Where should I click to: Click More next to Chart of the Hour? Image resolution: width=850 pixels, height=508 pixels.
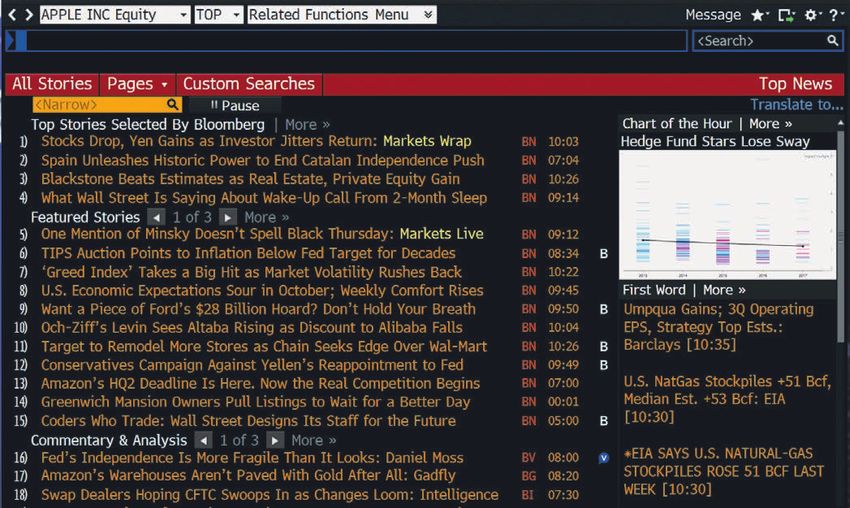(x=770, y=124)
